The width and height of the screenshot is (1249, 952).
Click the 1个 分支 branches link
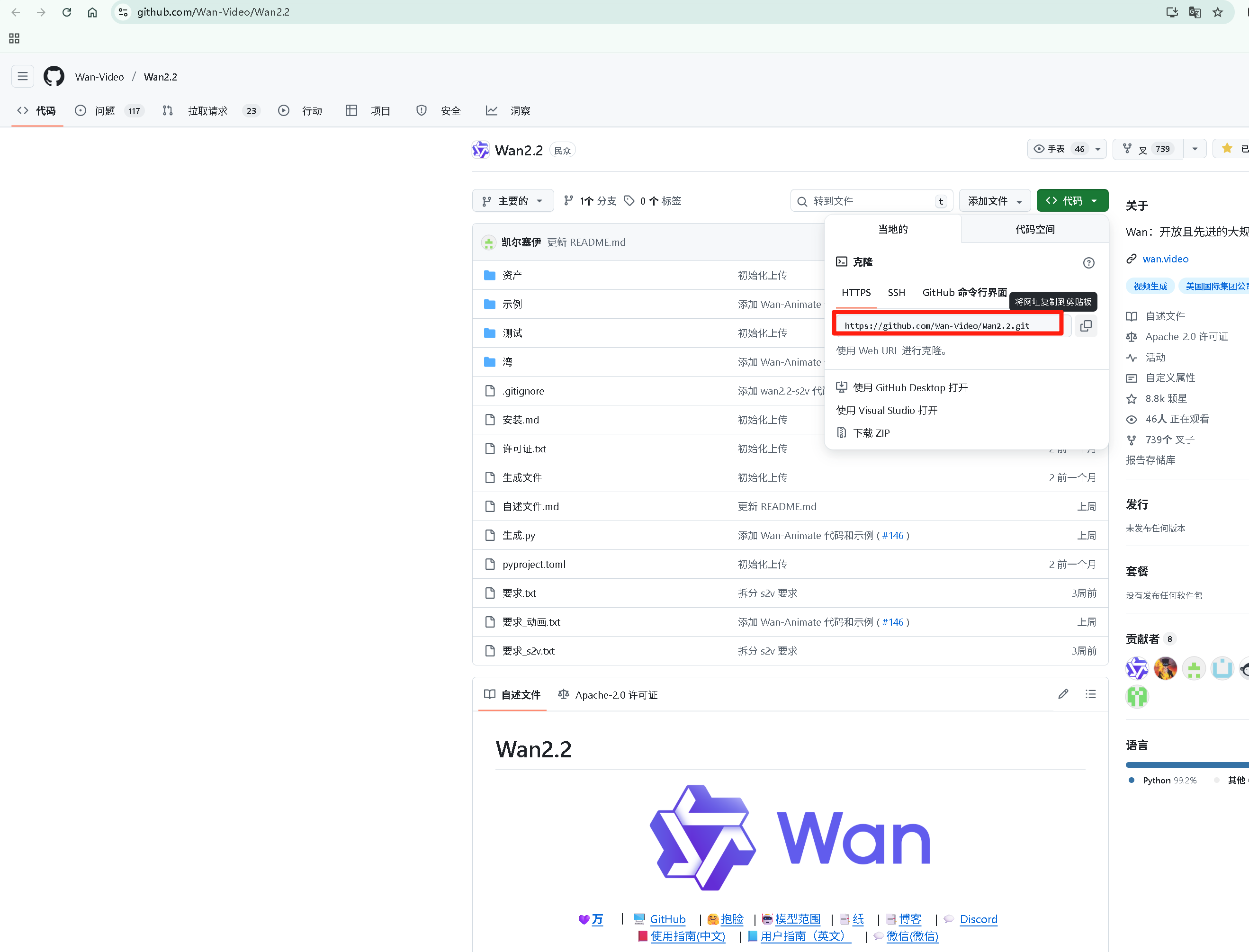point(591,201)
